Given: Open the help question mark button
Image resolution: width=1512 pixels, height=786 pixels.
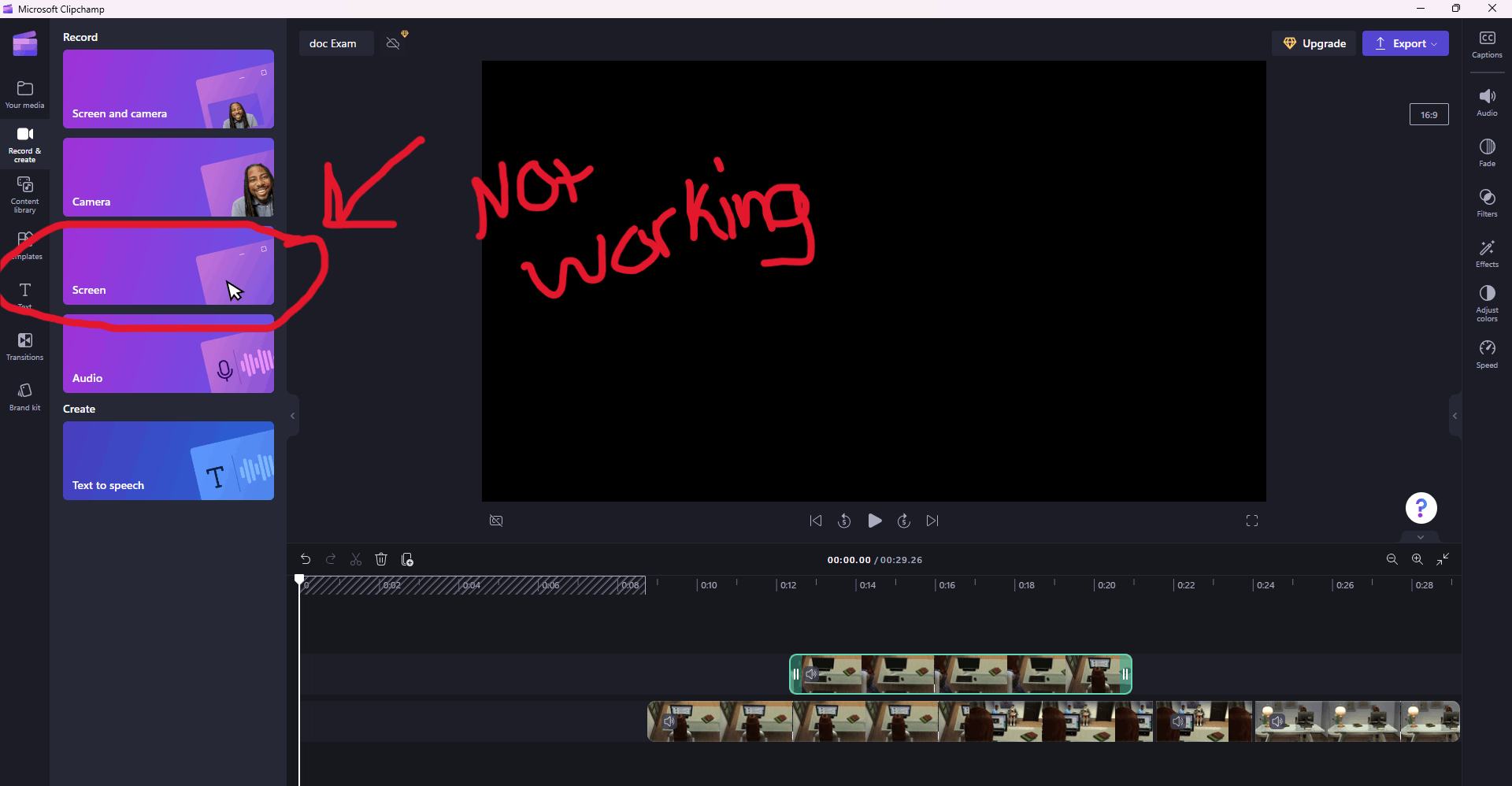Looking at the screenshot, I should pyautogui.click(x=1420, y=508).
